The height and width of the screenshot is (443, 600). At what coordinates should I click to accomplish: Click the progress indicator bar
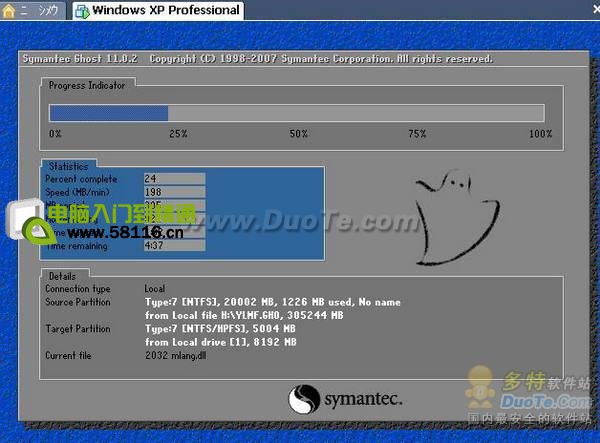(296, 114)
